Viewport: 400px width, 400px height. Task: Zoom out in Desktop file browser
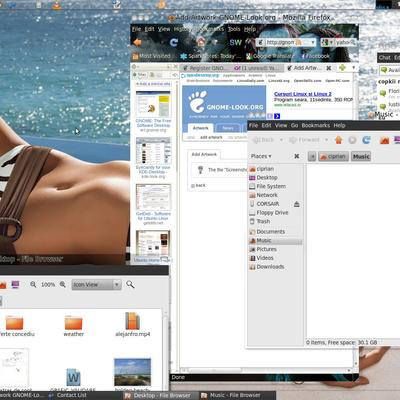point(33,284)
